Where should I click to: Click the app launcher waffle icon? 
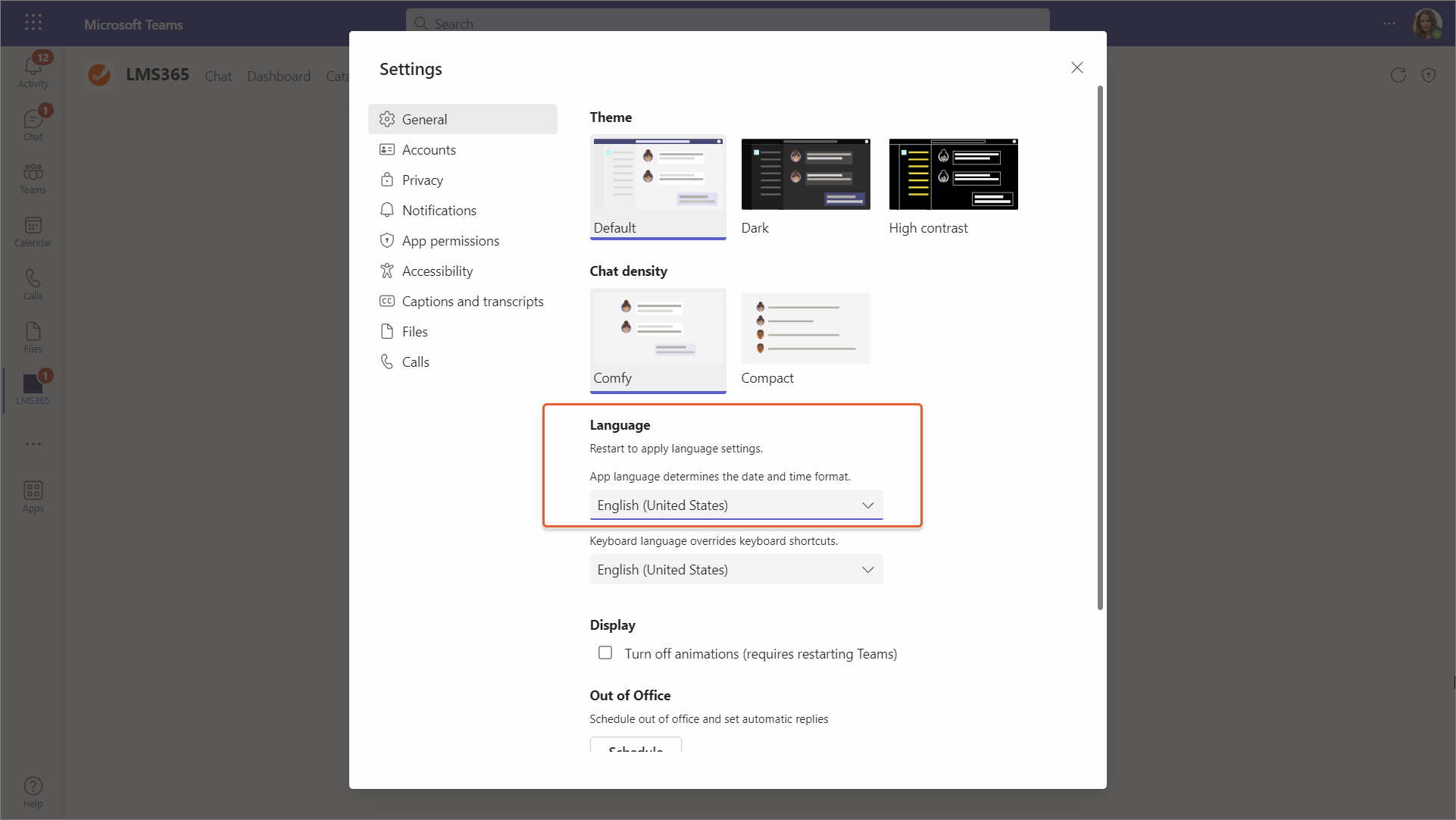(x=33, y=23)
